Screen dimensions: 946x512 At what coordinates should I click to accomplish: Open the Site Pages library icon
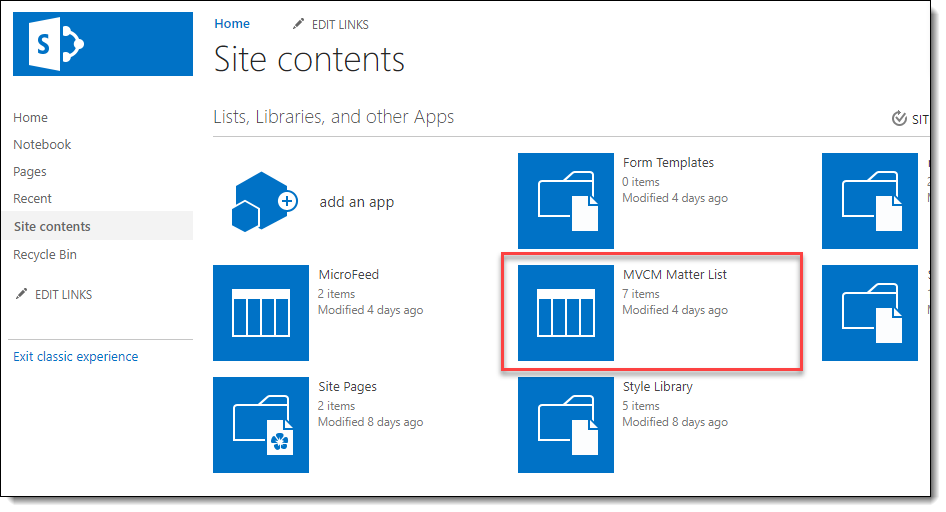[x=261, y=425]
